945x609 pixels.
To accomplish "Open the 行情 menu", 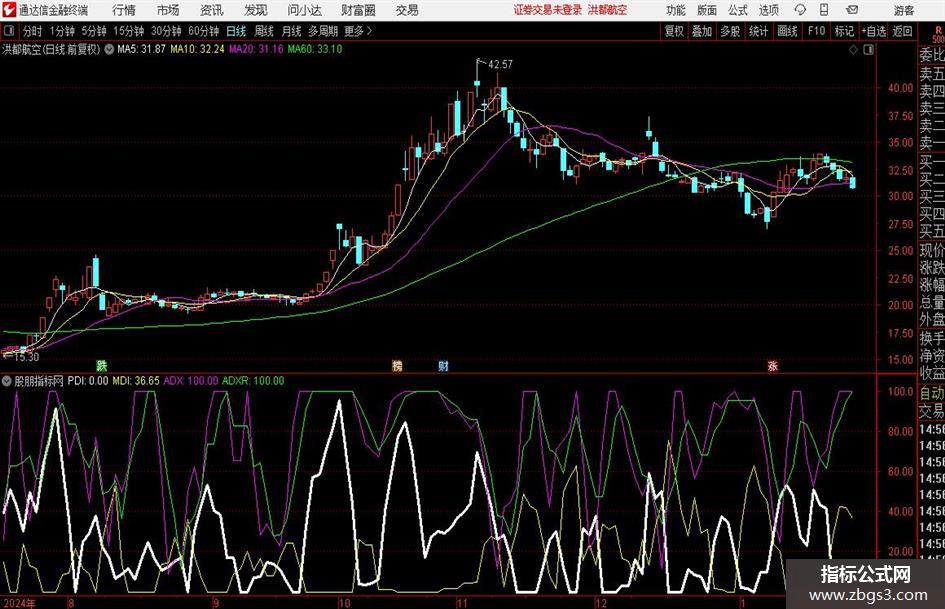I will (x=124, y=10).
